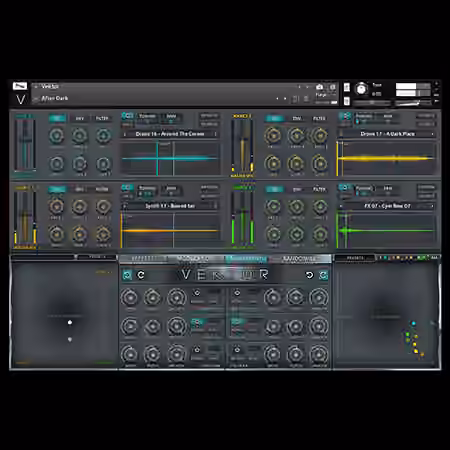Click the green waveform display of FX 07

(387, 230)
